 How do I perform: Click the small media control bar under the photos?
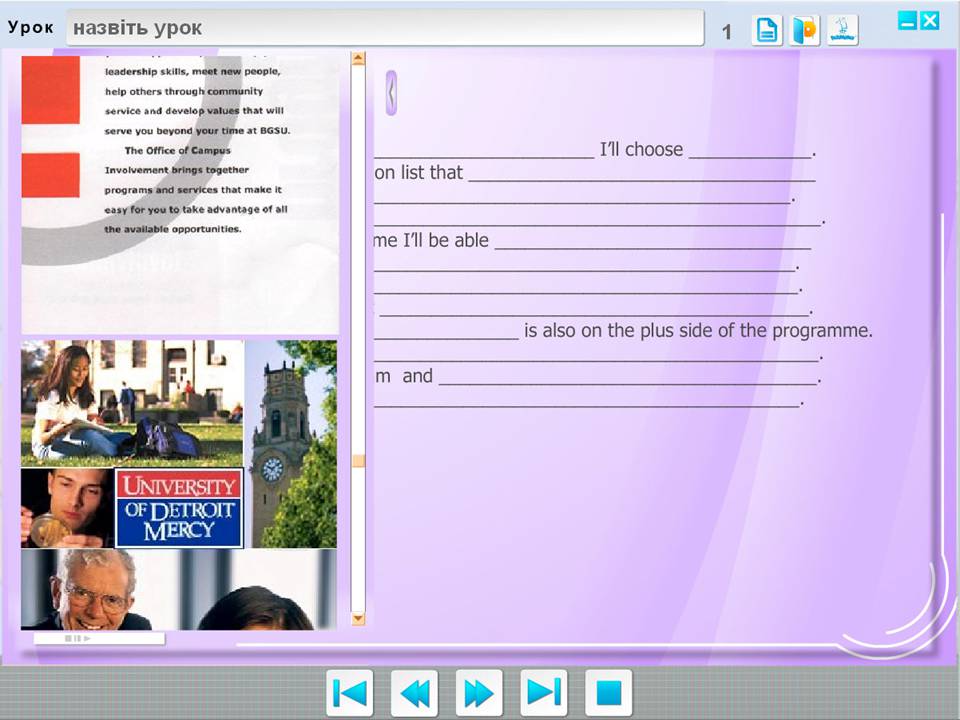point(99,638)
